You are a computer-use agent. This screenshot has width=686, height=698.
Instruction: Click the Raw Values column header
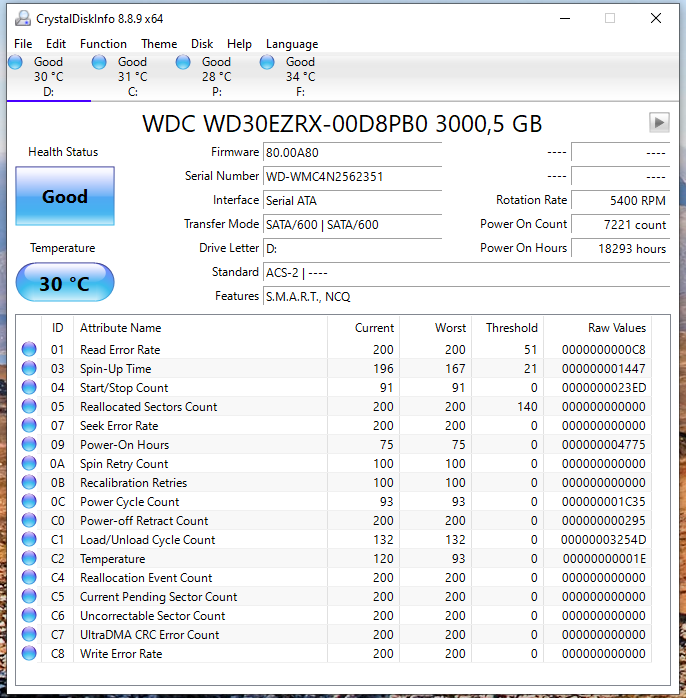tap(597, 328)
